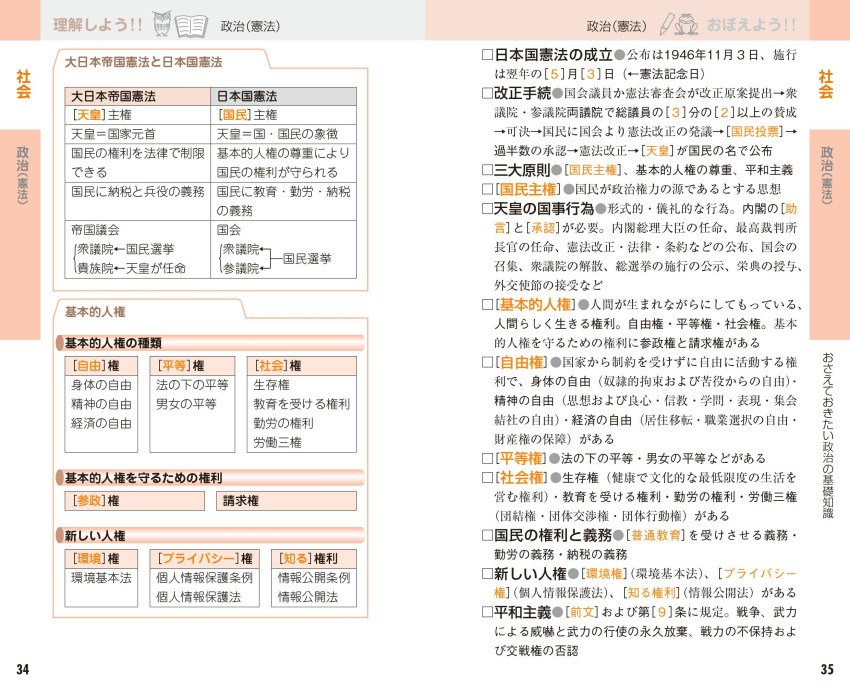Image resolution: width=850 pixels, height=696 pixels.
Task: Click the owl icon in the header
Action: click(x=162, y=24)
